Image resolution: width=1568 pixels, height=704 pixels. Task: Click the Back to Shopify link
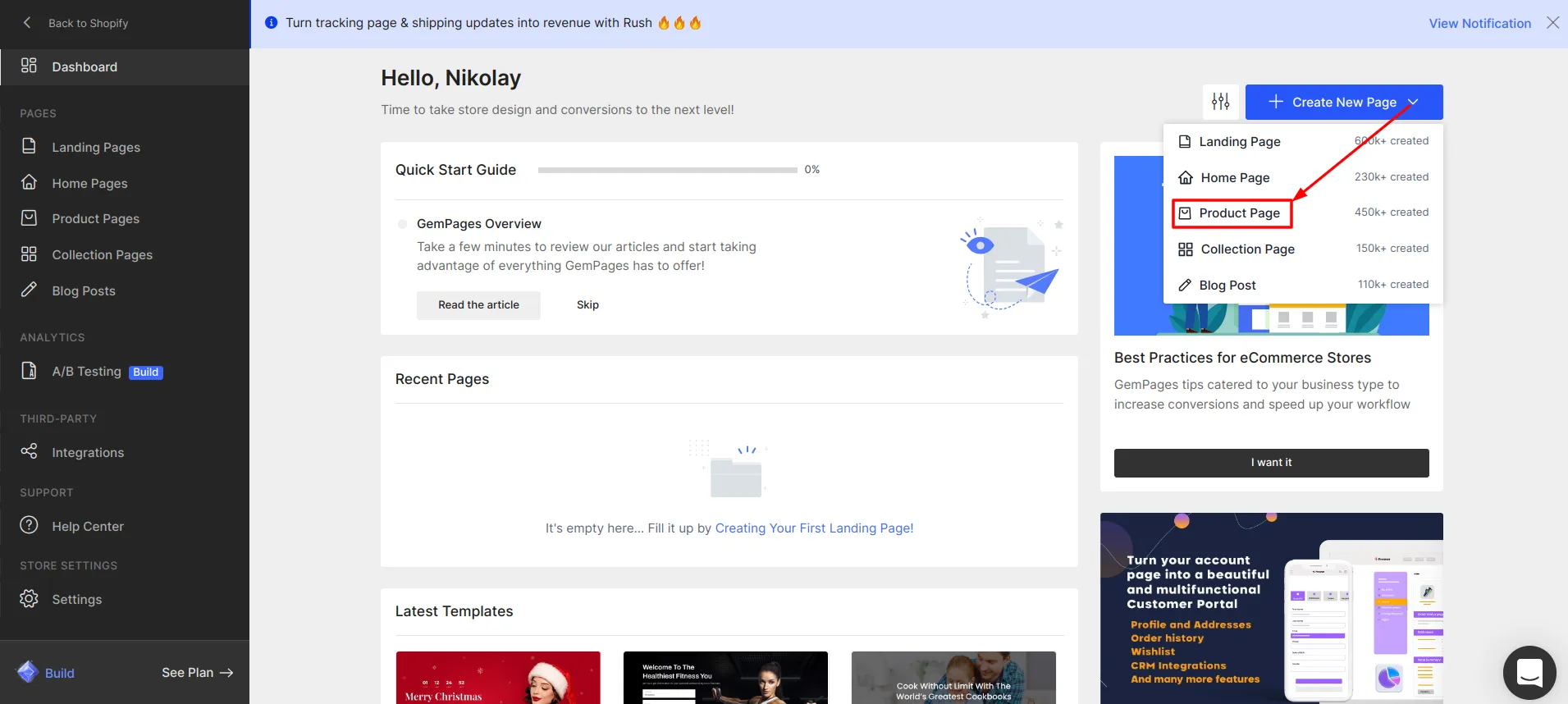(88, 23)
